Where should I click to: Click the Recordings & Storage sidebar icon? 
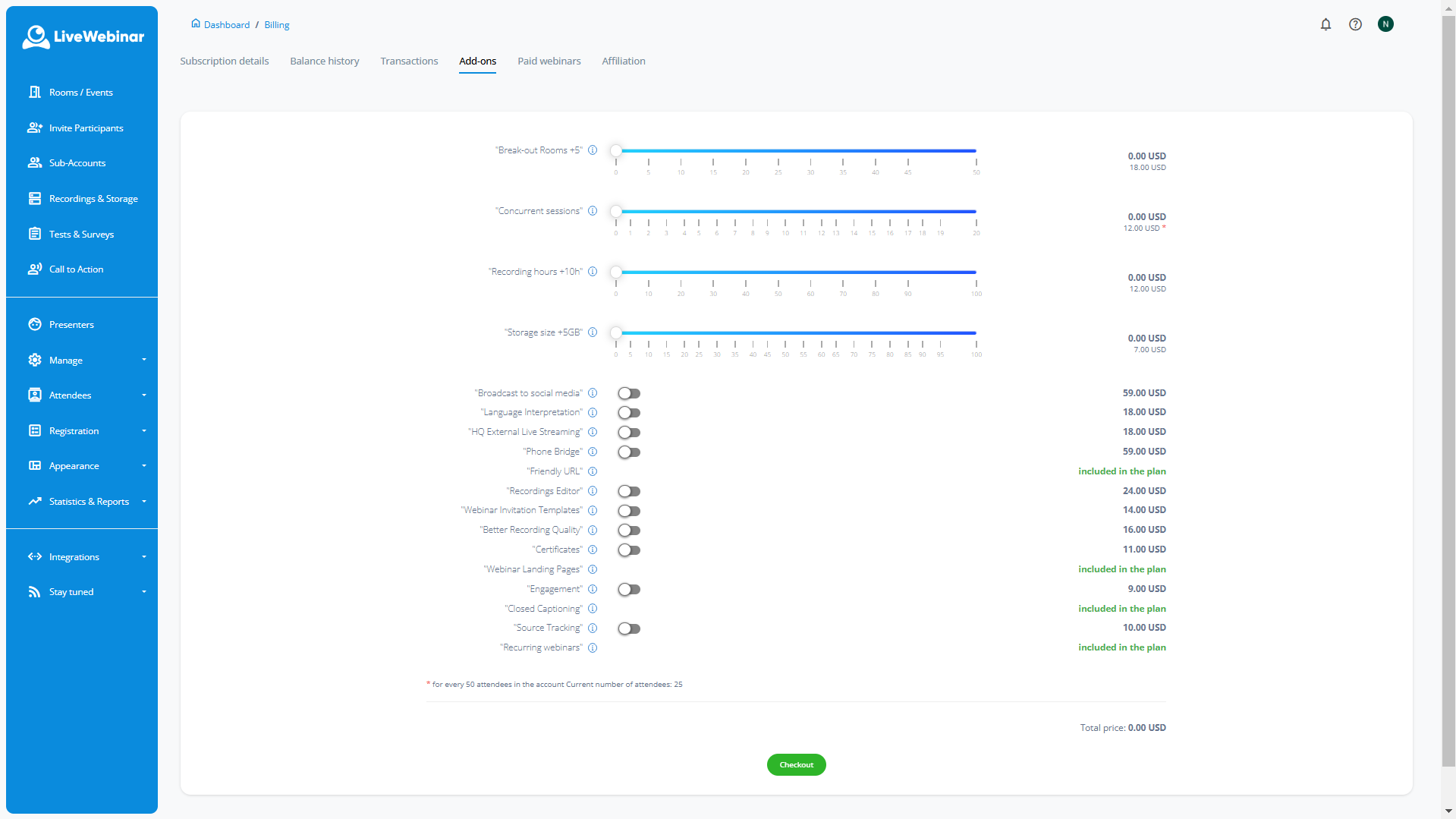[35, 198]
